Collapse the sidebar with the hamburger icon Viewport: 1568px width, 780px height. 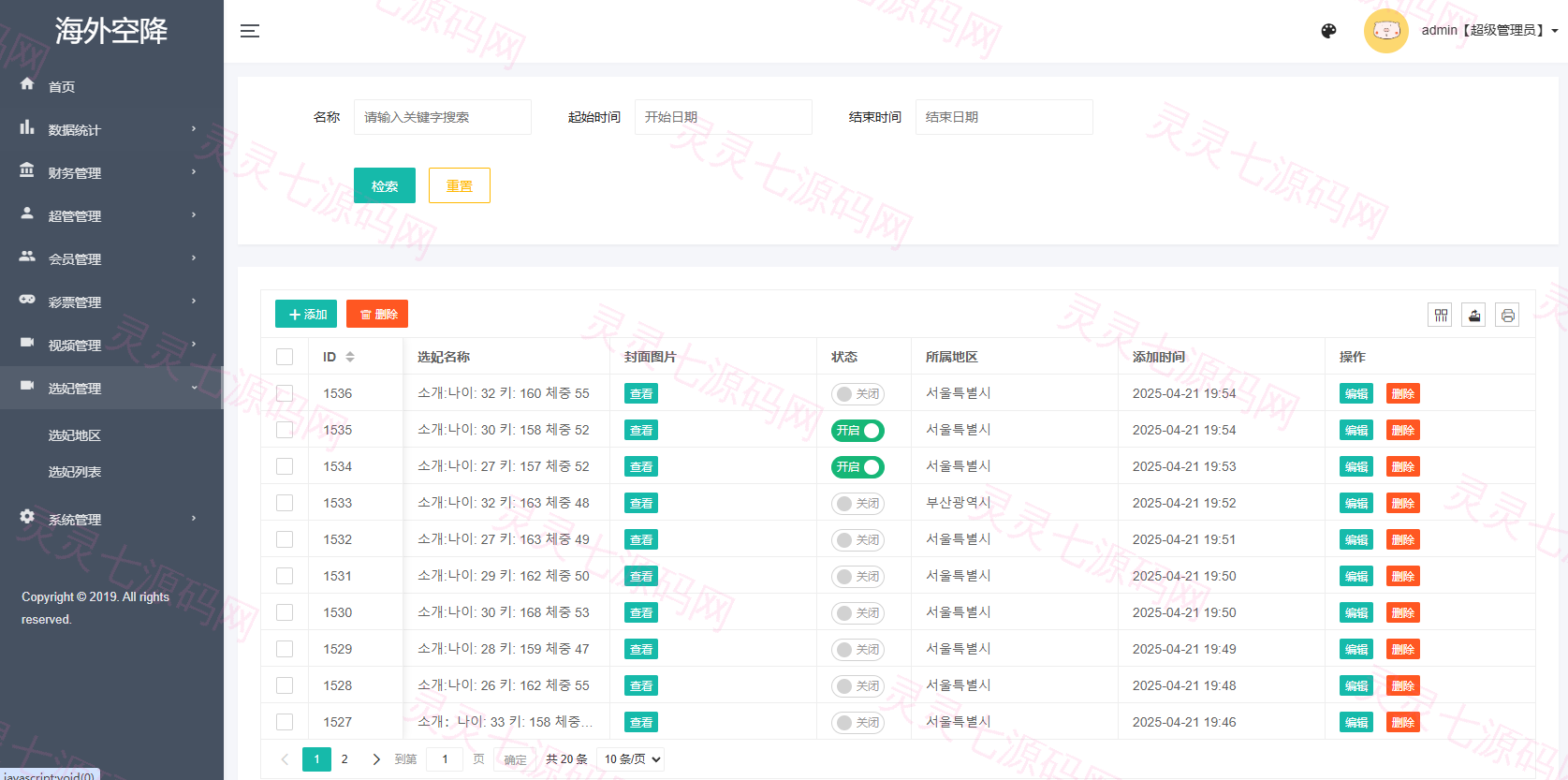(x=250, y=31)
